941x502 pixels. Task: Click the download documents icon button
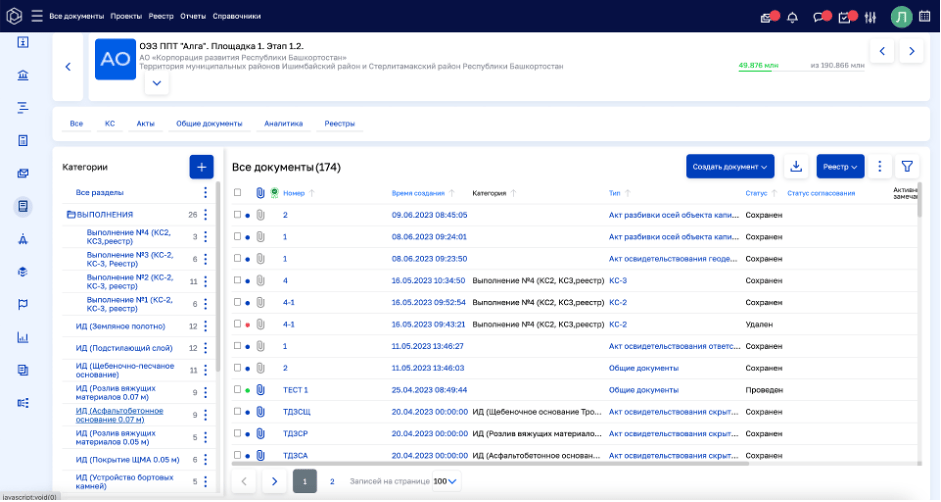[x=796, y=167]
